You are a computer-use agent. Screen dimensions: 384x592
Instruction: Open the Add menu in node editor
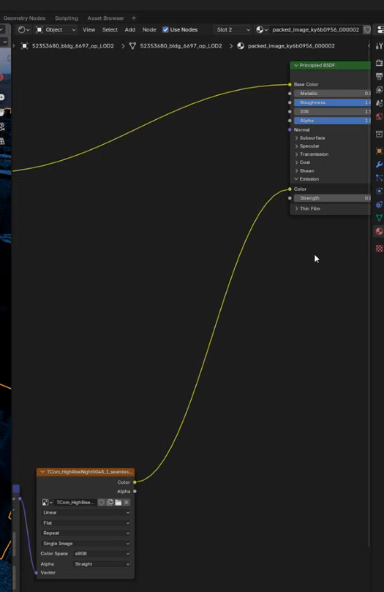130,29
